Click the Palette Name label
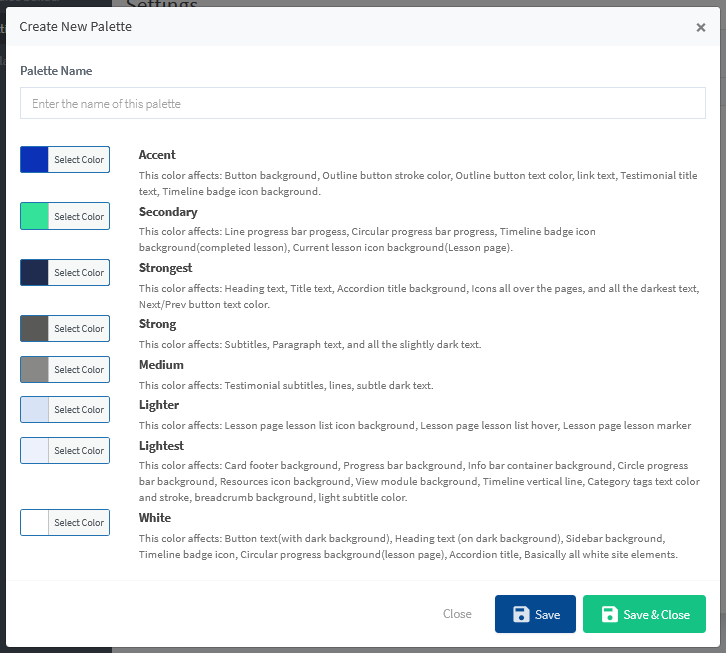Viewport: 726px width, 653px height. (56, 70)
